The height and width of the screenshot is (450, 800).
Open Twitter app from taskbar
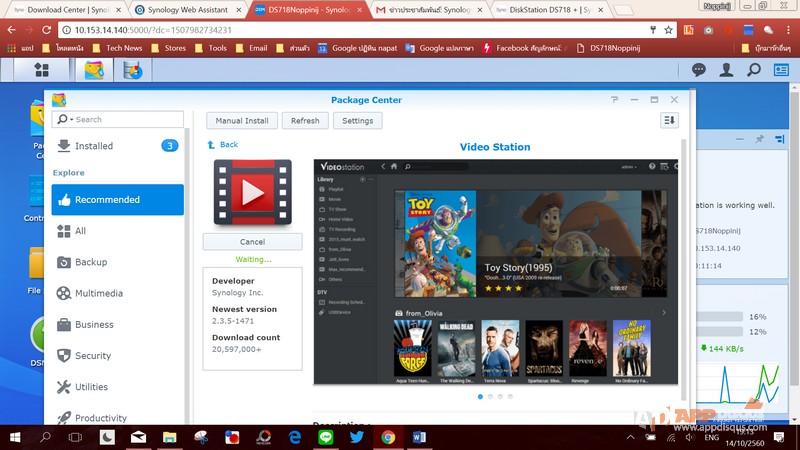point(357,437)
